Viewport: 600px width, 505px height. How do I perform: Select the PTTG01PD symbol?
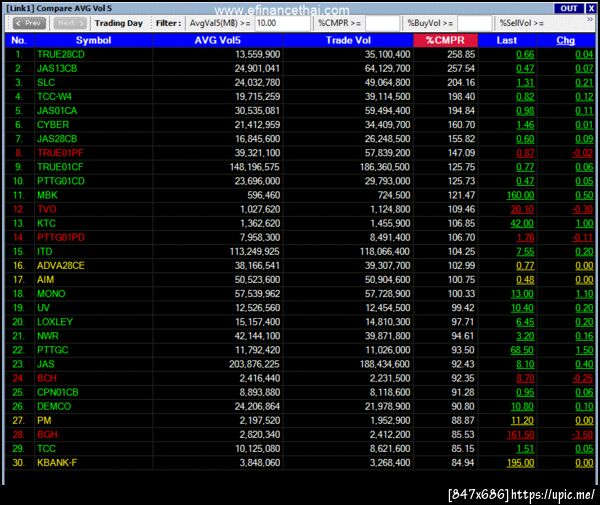pyautogui.click(x=61, y=238)
